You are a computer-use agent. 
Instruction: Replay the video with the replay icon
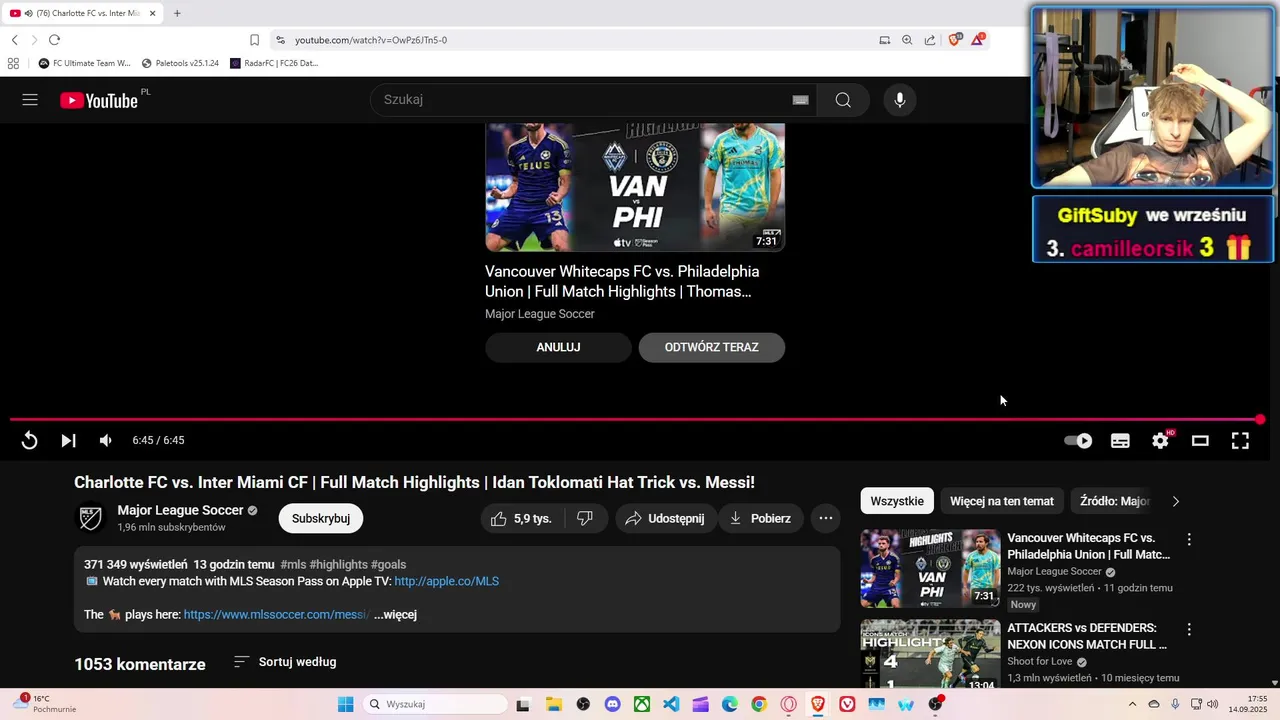[30, 440]
